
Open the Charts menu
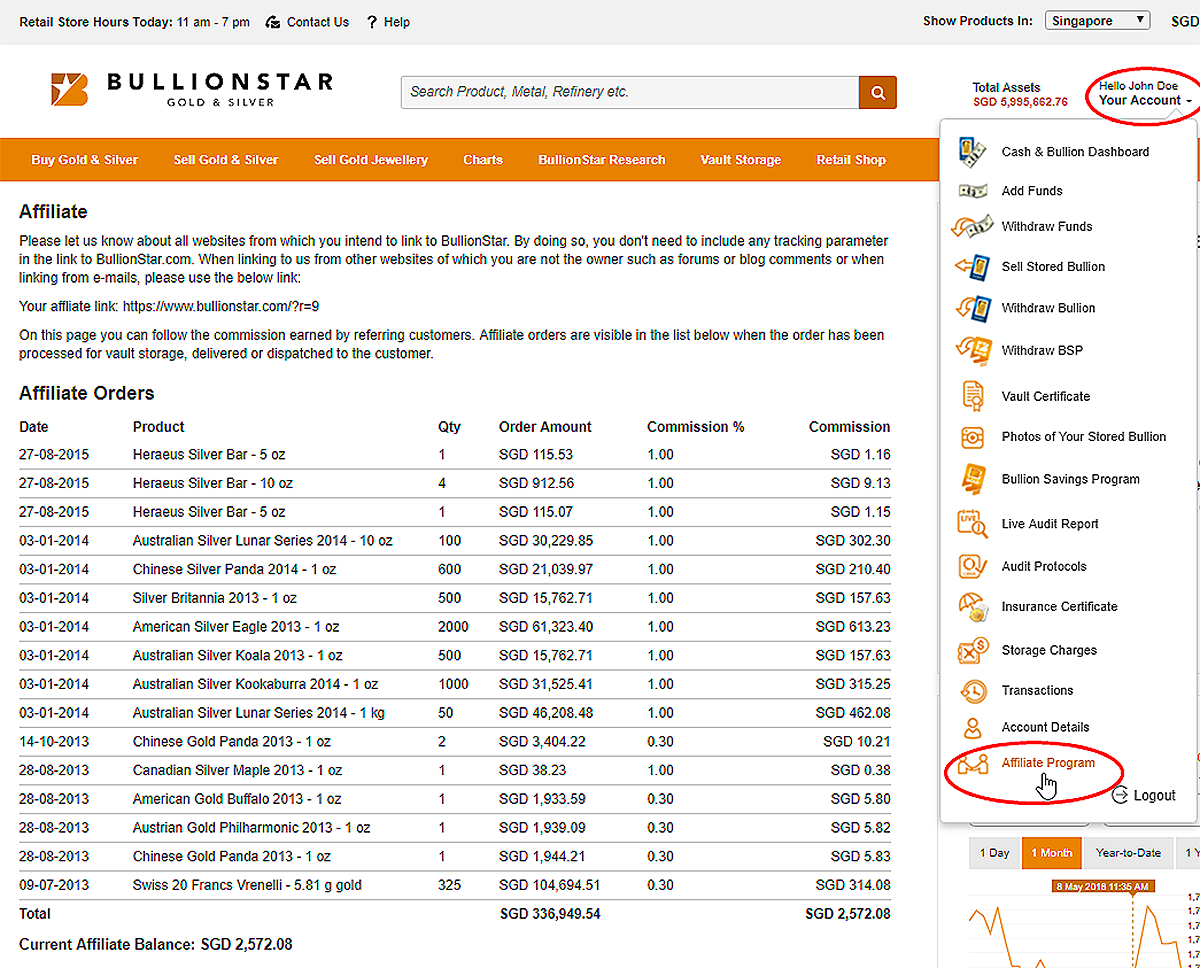[x=483, y=160]
